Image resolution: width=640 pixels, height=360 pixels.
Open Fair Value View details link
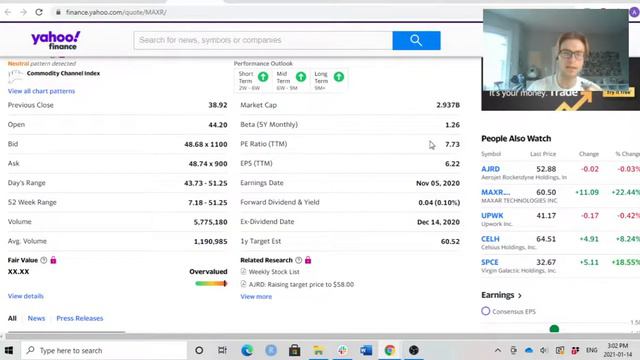pos(26,296)
